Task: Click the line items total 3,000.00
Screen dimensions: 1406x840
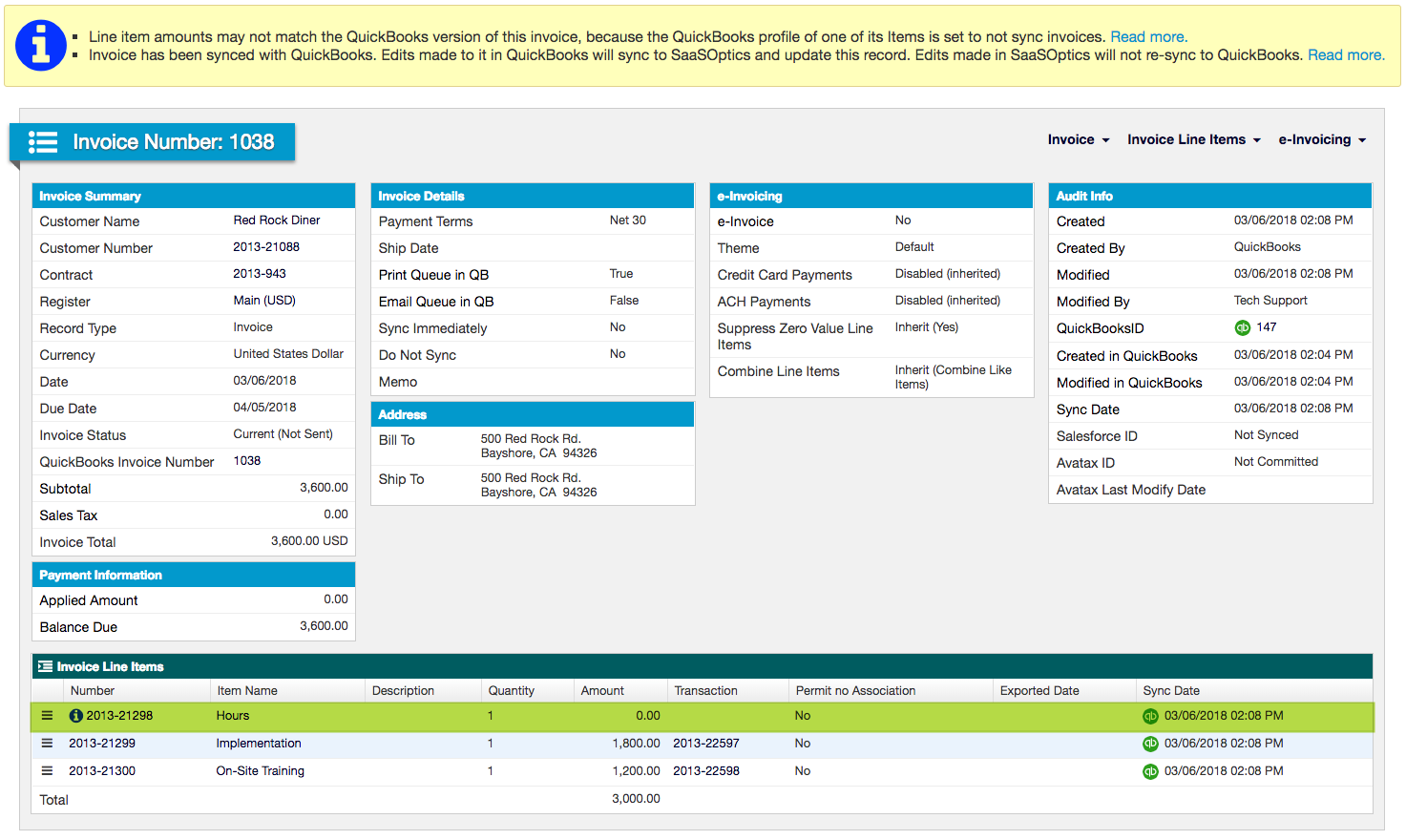Action: click(x=636, y=798)
